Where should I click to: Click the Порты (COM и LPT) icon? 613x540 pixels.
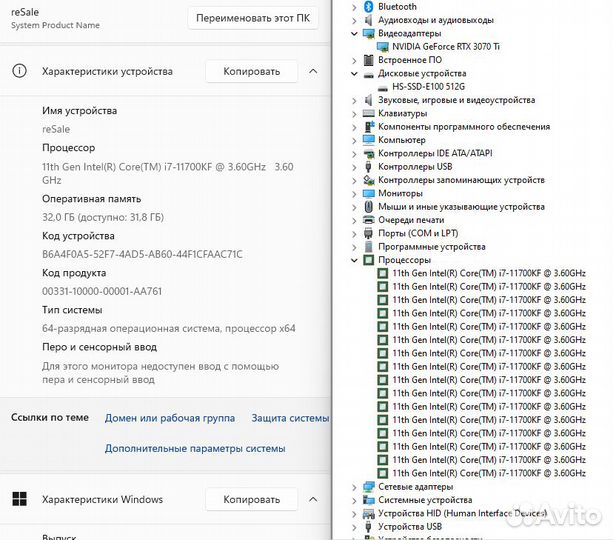tap(368, 233)
